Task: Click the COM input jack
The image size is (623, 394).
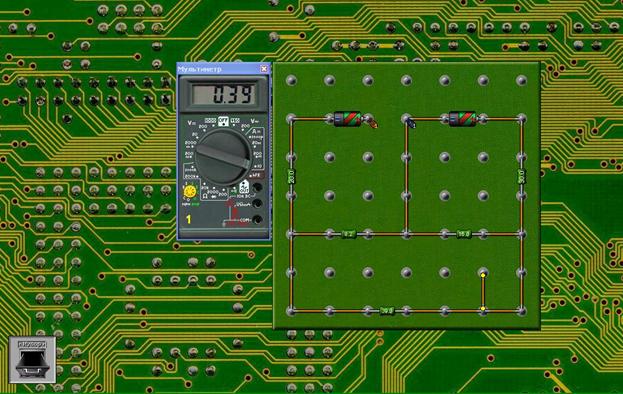Action: [257, 219]
